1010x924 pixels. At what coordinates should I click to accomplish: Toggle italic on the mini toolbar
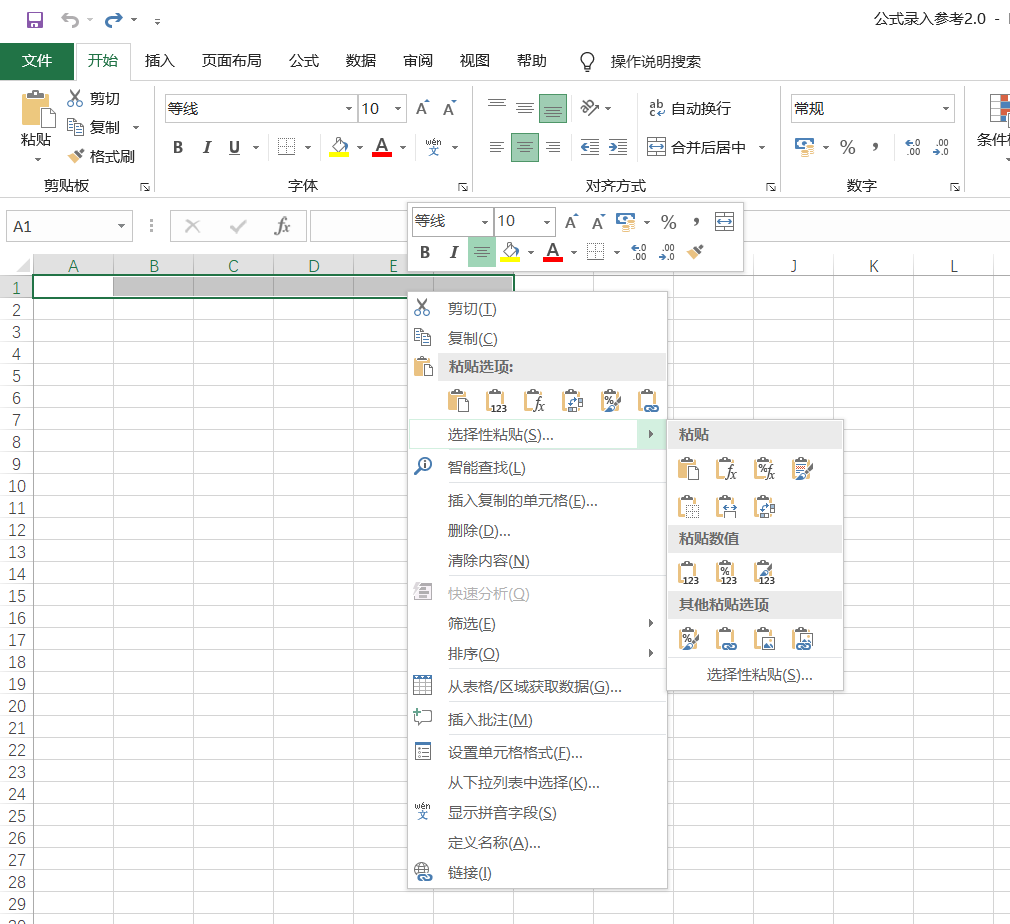point(453,252)
